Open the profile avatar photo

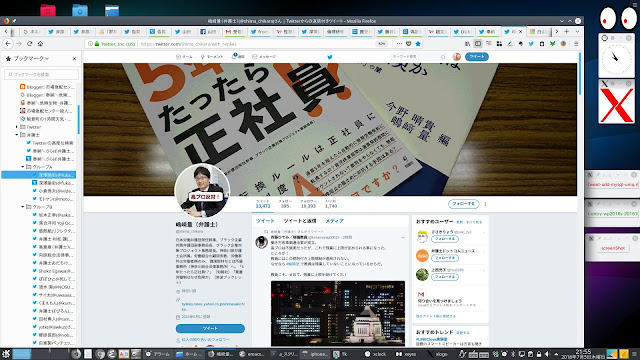pyautogui.click(x=202, y=190)
